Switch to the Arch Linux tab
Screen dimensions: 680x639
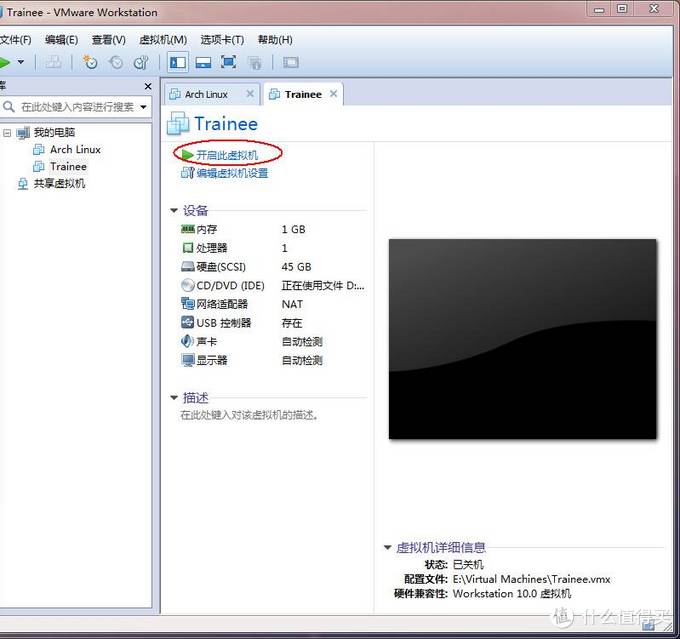click(206, 94)
